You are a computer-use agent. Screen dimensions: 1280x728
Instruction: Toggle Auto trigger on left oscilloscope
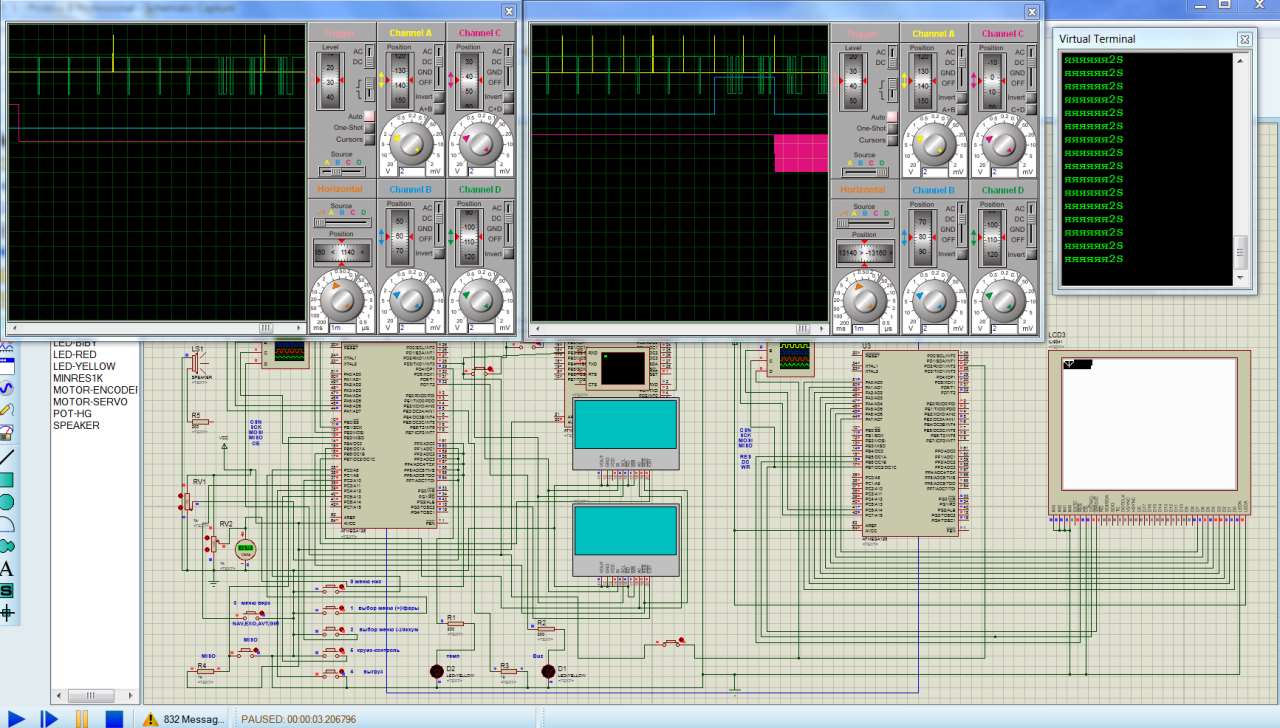click(368, 116)
